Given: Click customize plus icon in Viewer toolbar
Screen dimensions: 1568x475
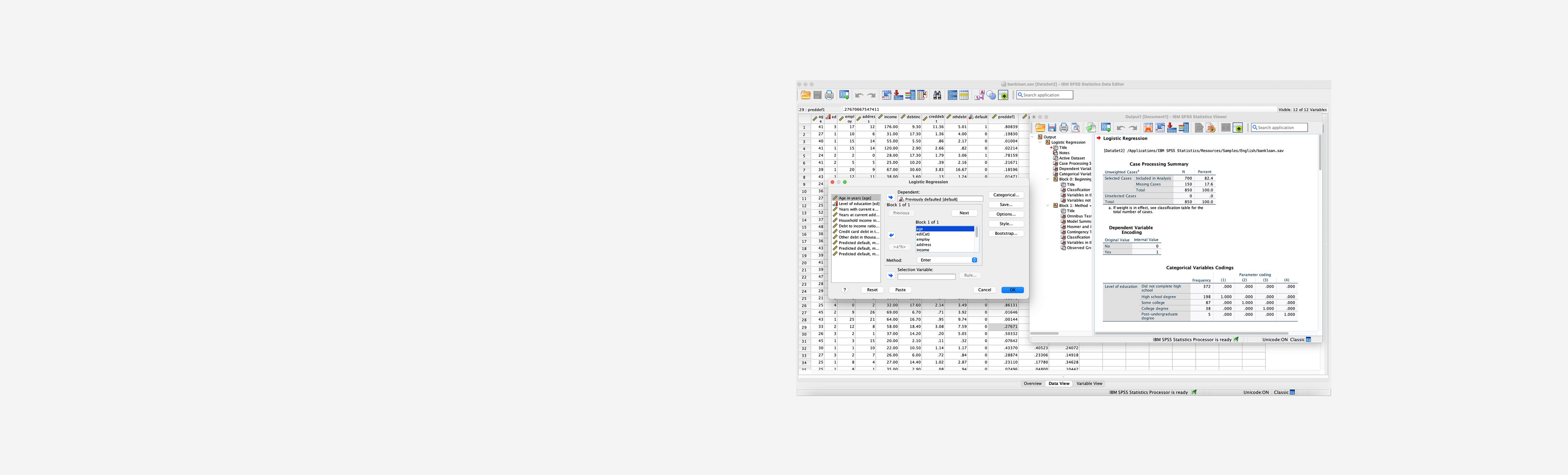Looking at the screenshot, I should point(1238,128).
